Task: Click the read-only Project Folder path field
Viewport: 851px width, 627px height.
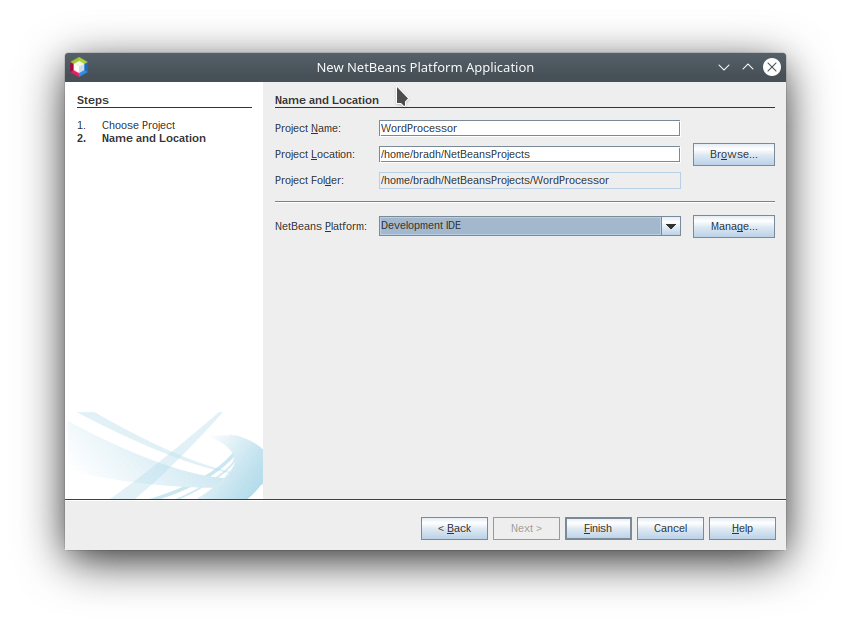Action: [529, 180]
